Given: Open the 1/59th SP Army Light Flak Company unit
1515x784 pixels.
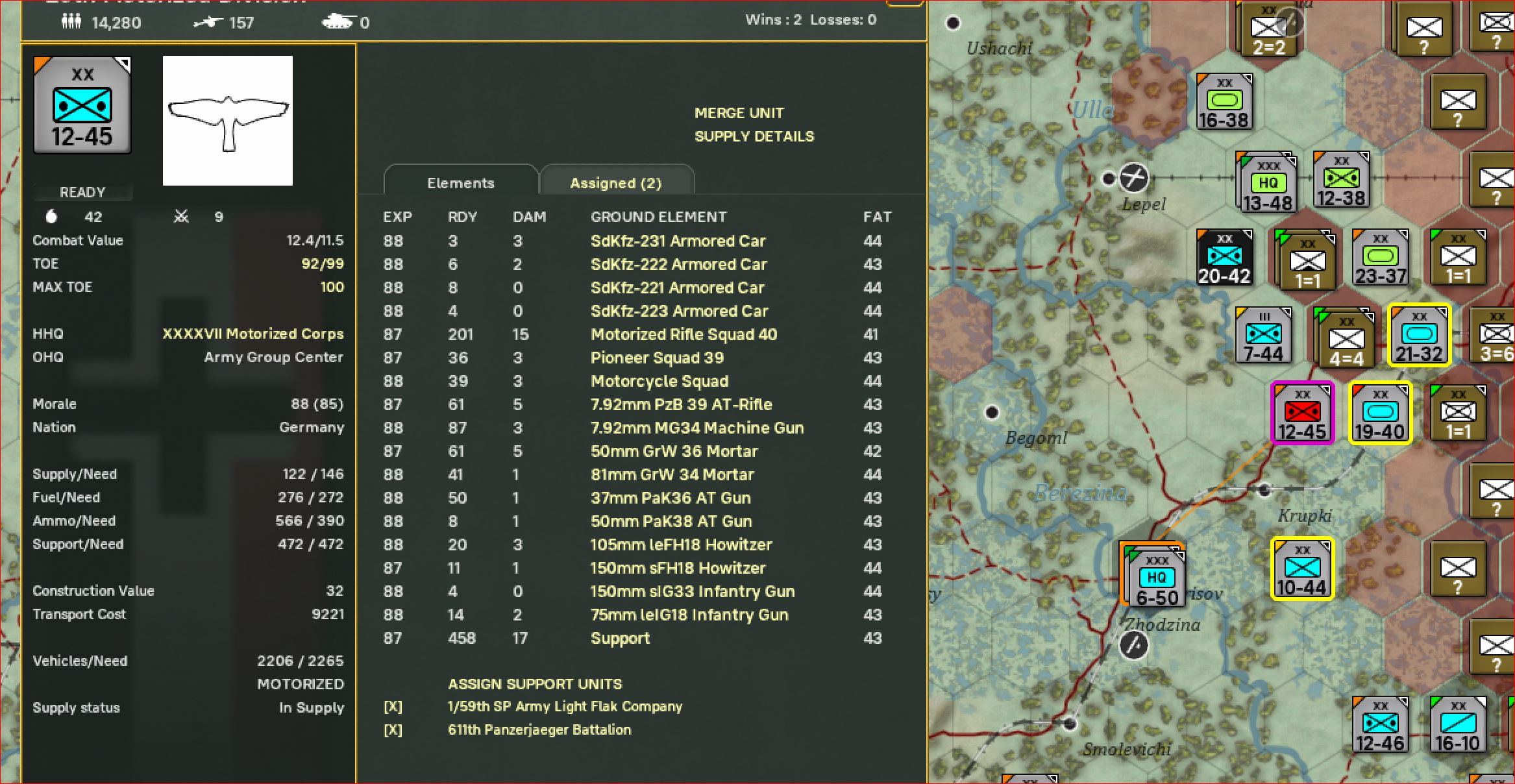Looking at the screenshot, I should point(565,707).
